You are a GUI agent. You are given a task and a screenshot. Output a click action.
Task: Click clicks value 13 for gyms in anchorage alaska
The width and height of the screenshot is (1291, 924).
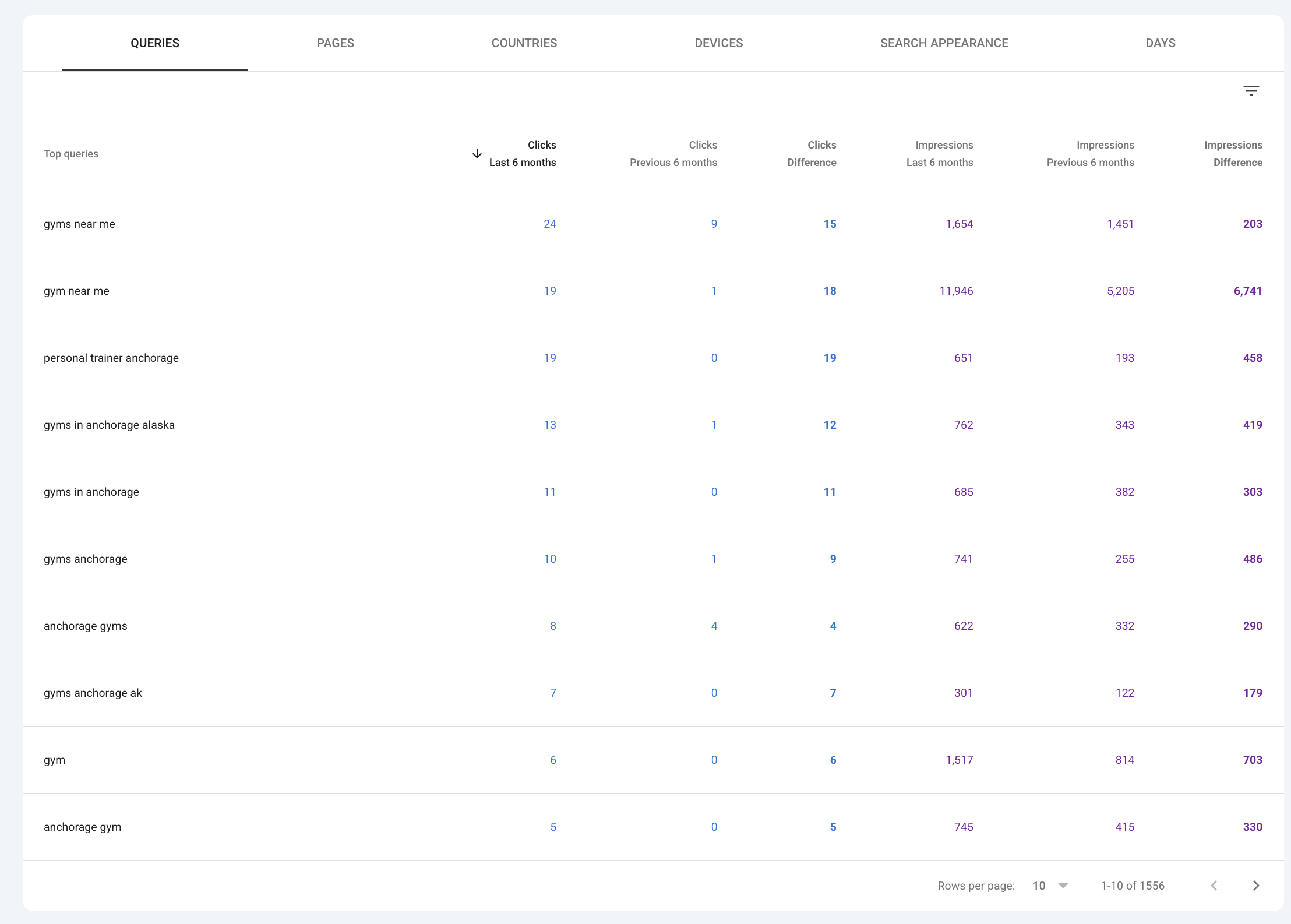(550, 425)
